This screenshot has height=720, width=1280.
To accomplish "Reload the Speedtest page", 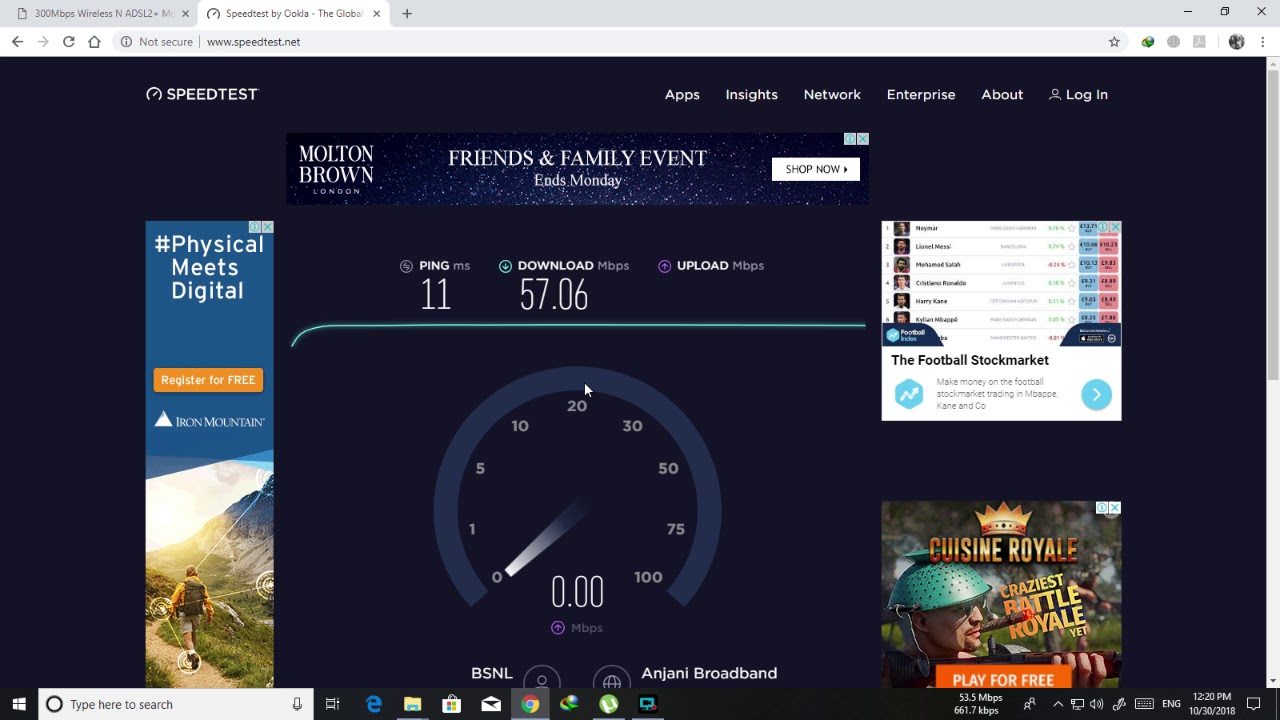I will 68,42.
